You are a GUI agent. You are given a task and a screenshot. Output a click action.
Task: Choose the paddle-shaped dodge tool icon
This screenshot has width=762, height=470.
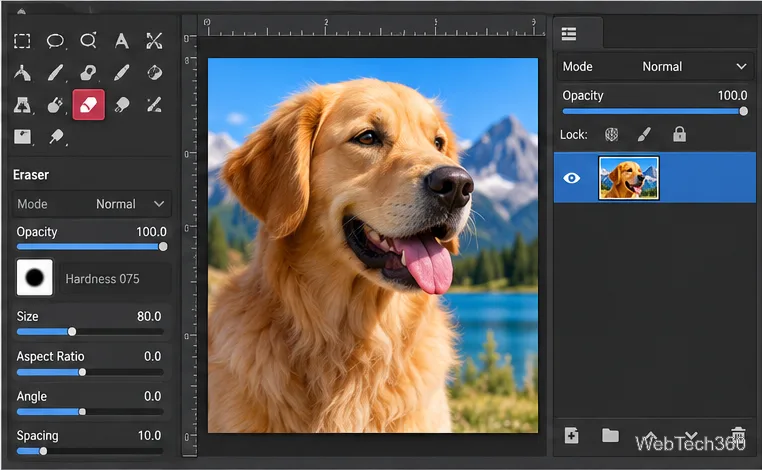(56, 137)
